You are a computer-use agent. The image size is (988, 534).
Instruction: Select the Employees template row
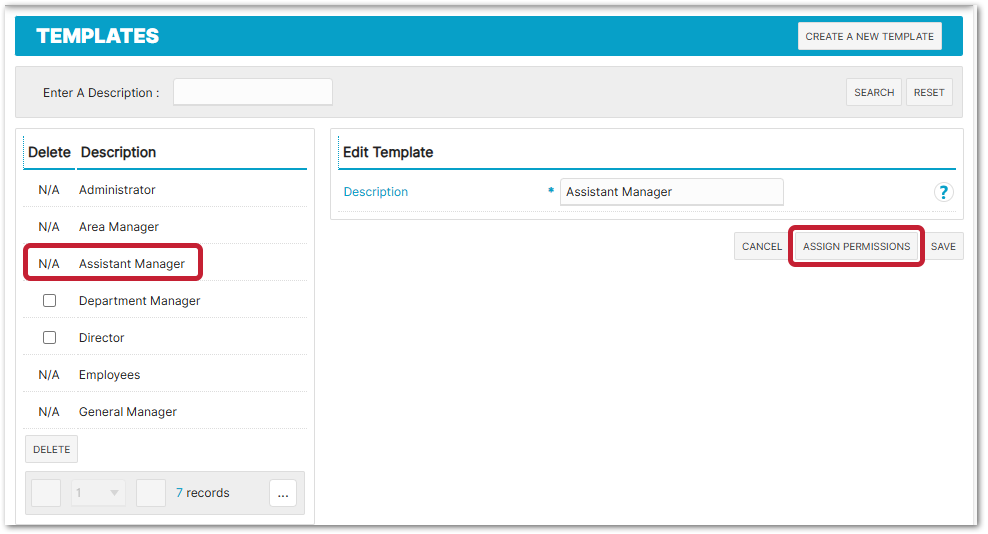110,375
